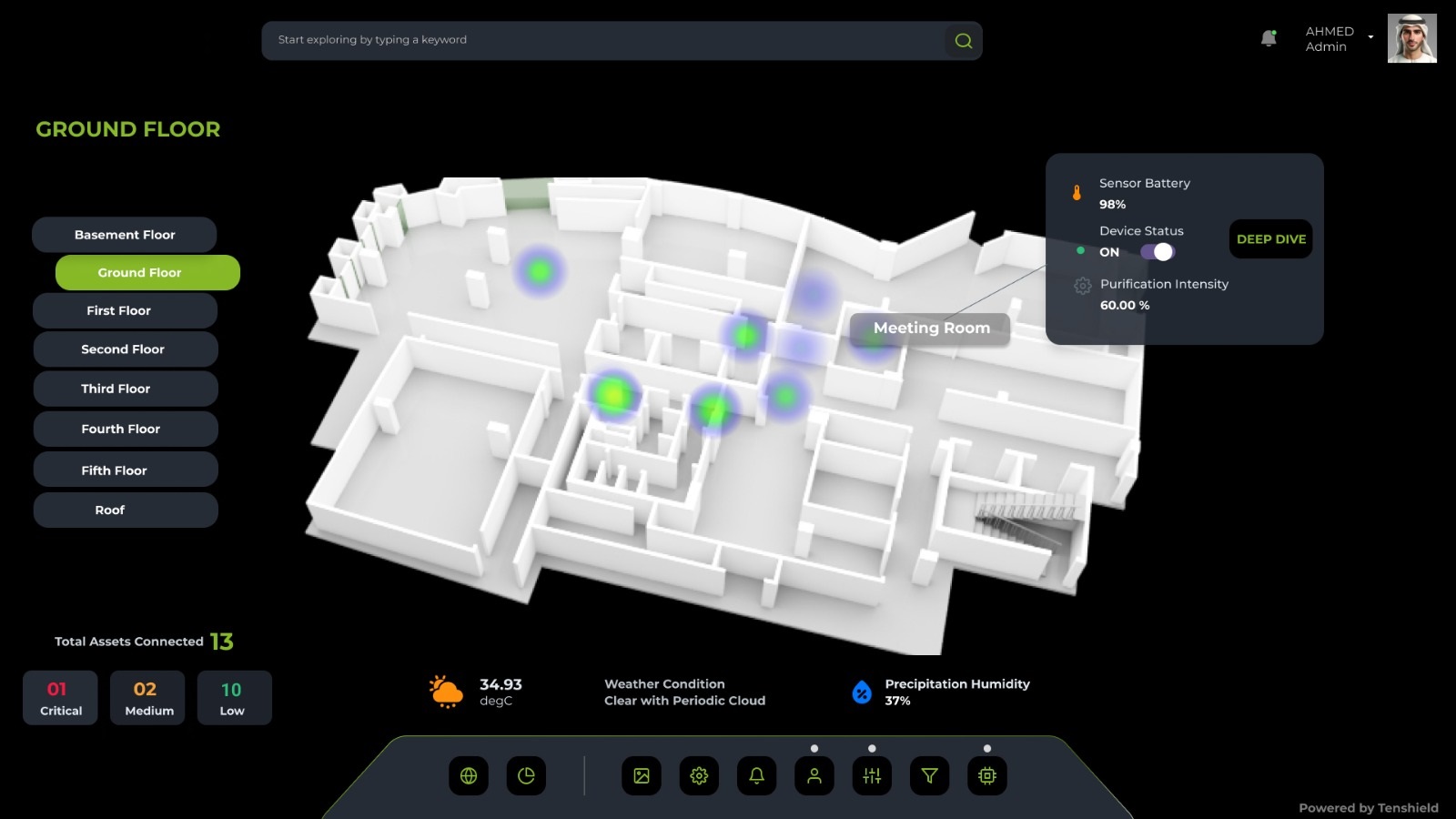Open the user profile icon in dock
Viewport: 1456px width, 819px height.
tap(814, 776)
